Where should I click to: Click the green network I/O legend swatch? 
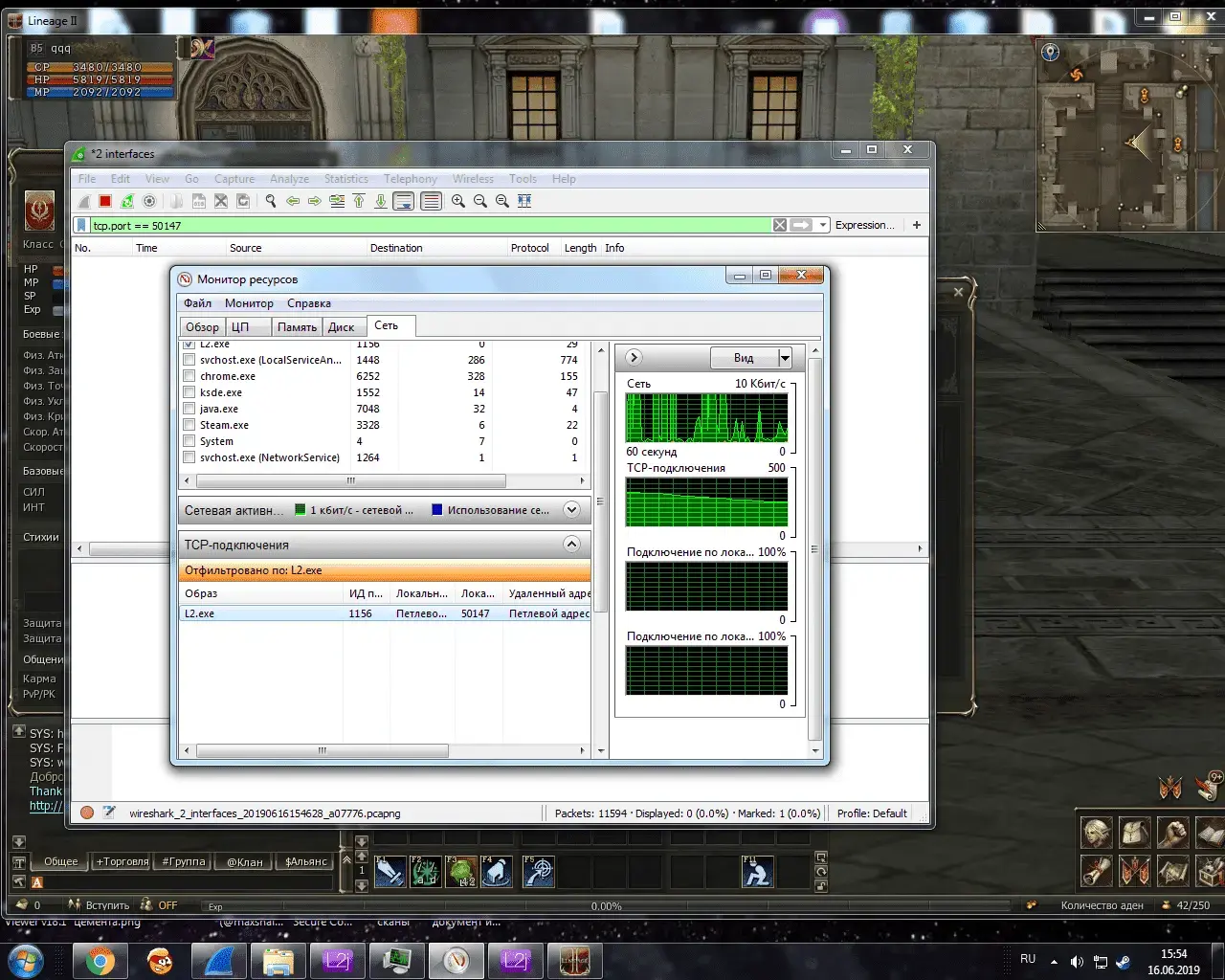[301, 510]
